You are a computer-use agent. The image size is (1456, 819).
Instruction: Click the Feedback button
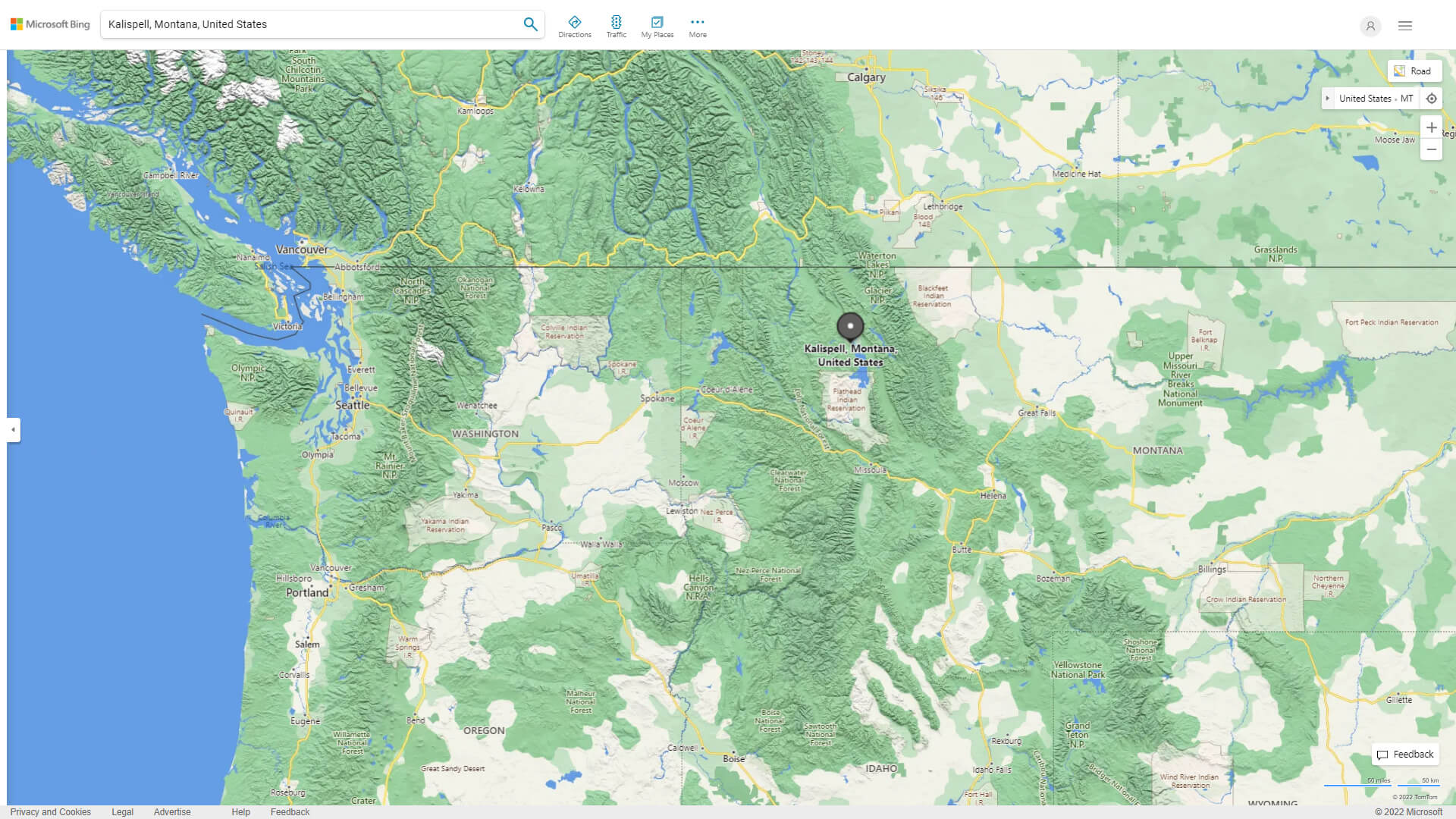(x=1404, y=755)
